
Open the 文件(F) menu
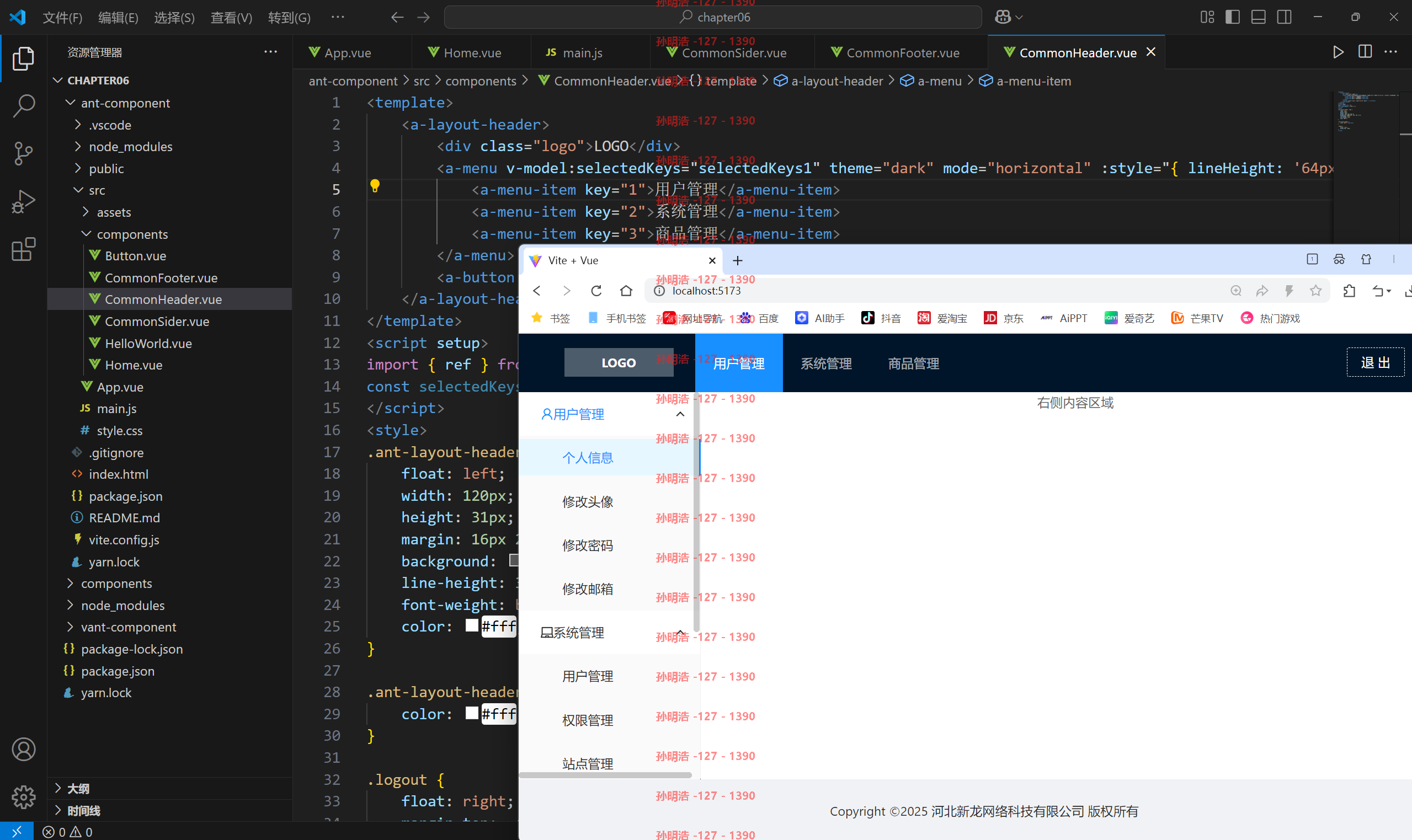(62, 18)
